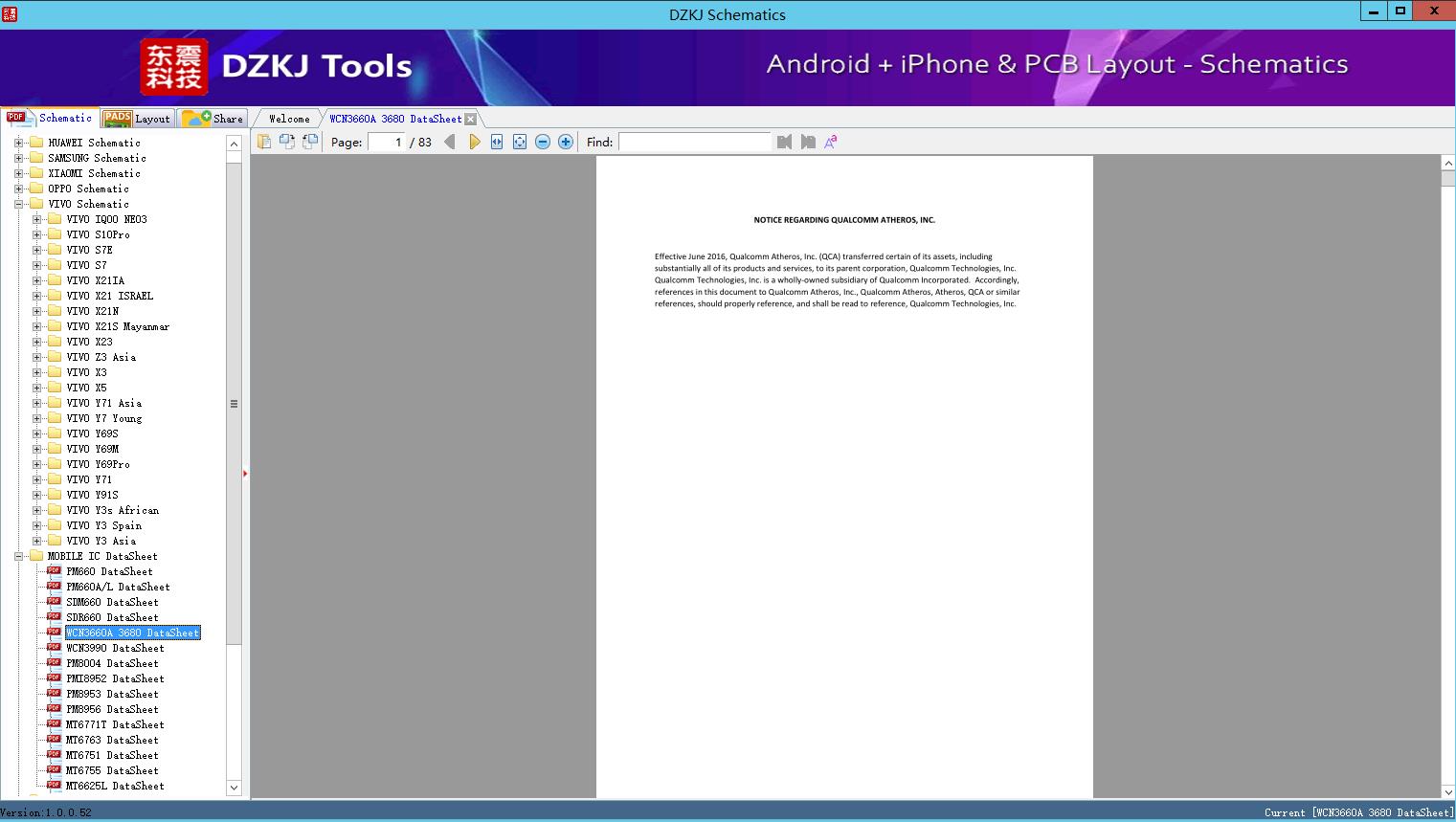Click the copy document icon in the toolbar
Image resolution: width=1456 pixels, height=822 pixels.
pyautogui.click(x=264, y=142)
